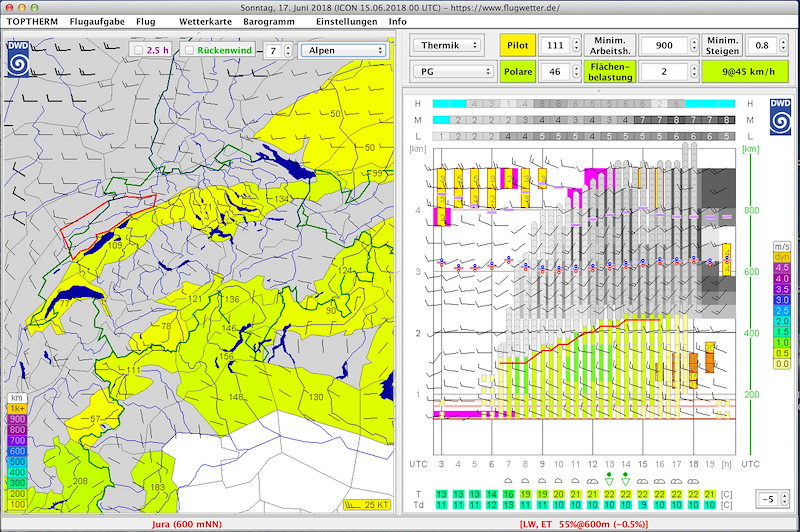Click the 0.0 m/s climb legend swatch
Screen dimensions: 800x532
click(782, 364)
